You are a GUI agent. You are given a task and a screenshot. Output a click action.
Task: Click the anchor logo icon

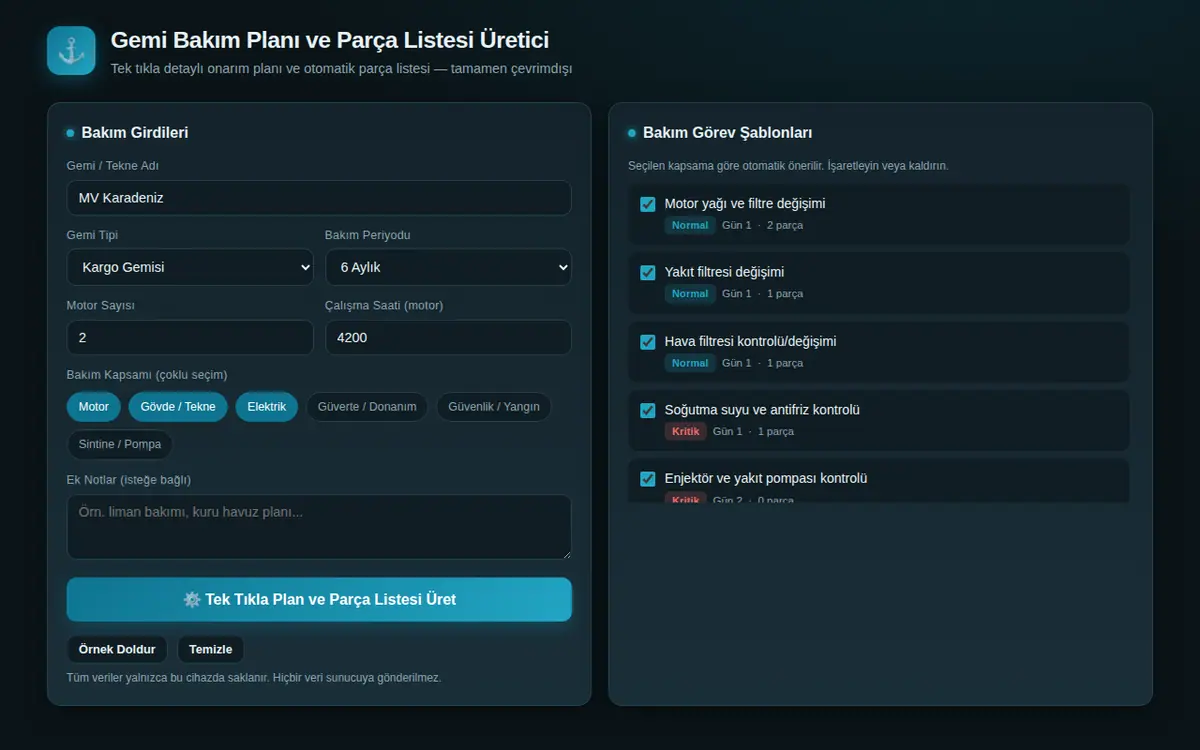click(x=71, y=50)
